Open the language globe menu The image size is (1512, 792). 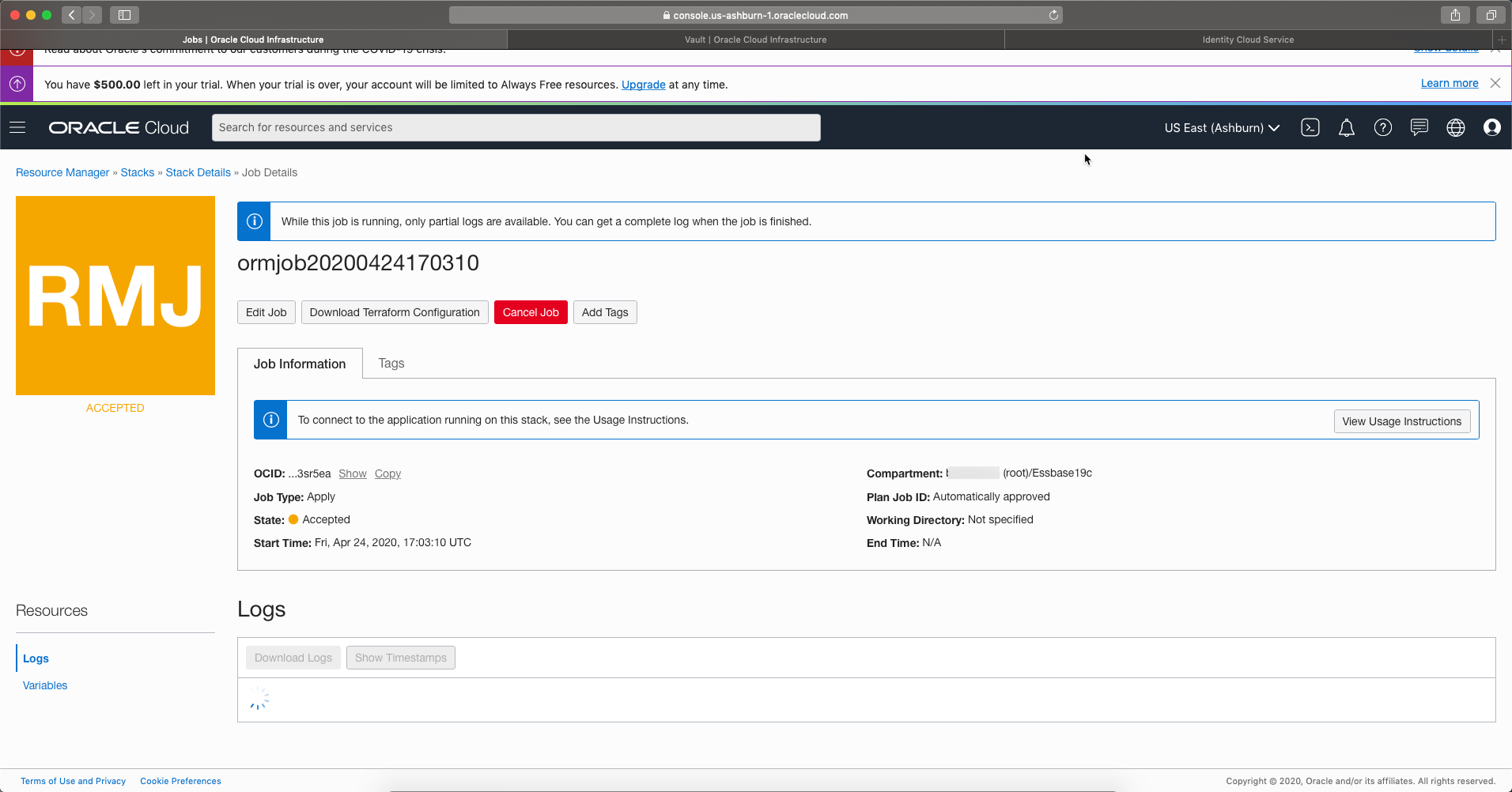pos(1455,127)
